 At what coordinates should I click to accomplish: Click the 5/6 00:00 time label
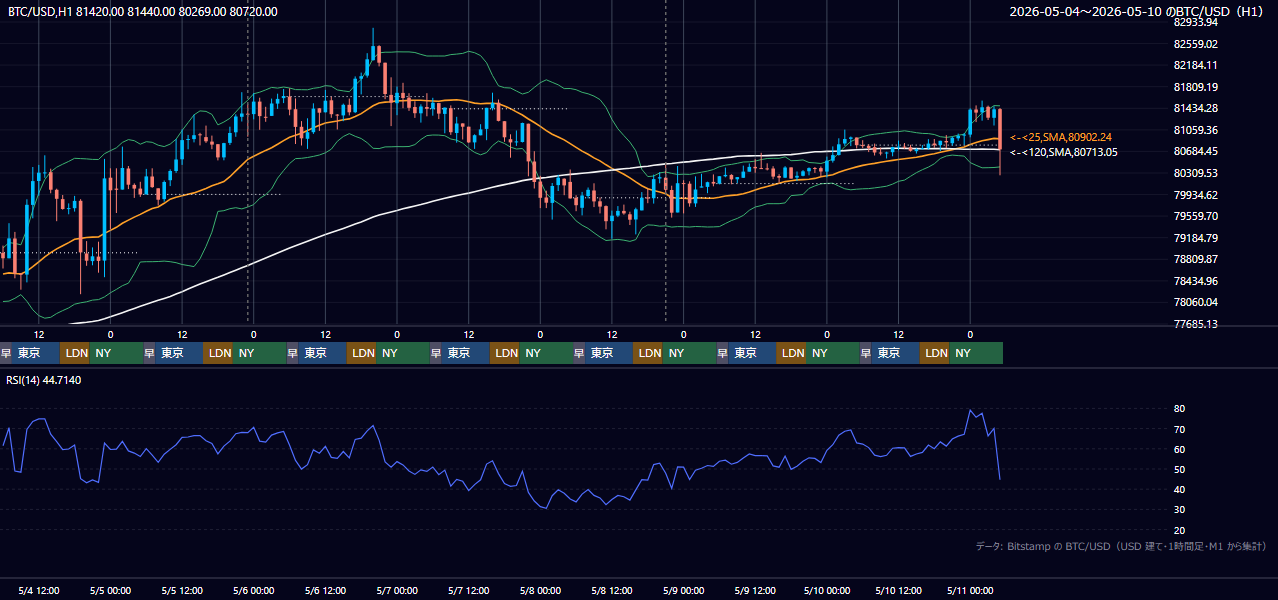[x=254, y=591]
